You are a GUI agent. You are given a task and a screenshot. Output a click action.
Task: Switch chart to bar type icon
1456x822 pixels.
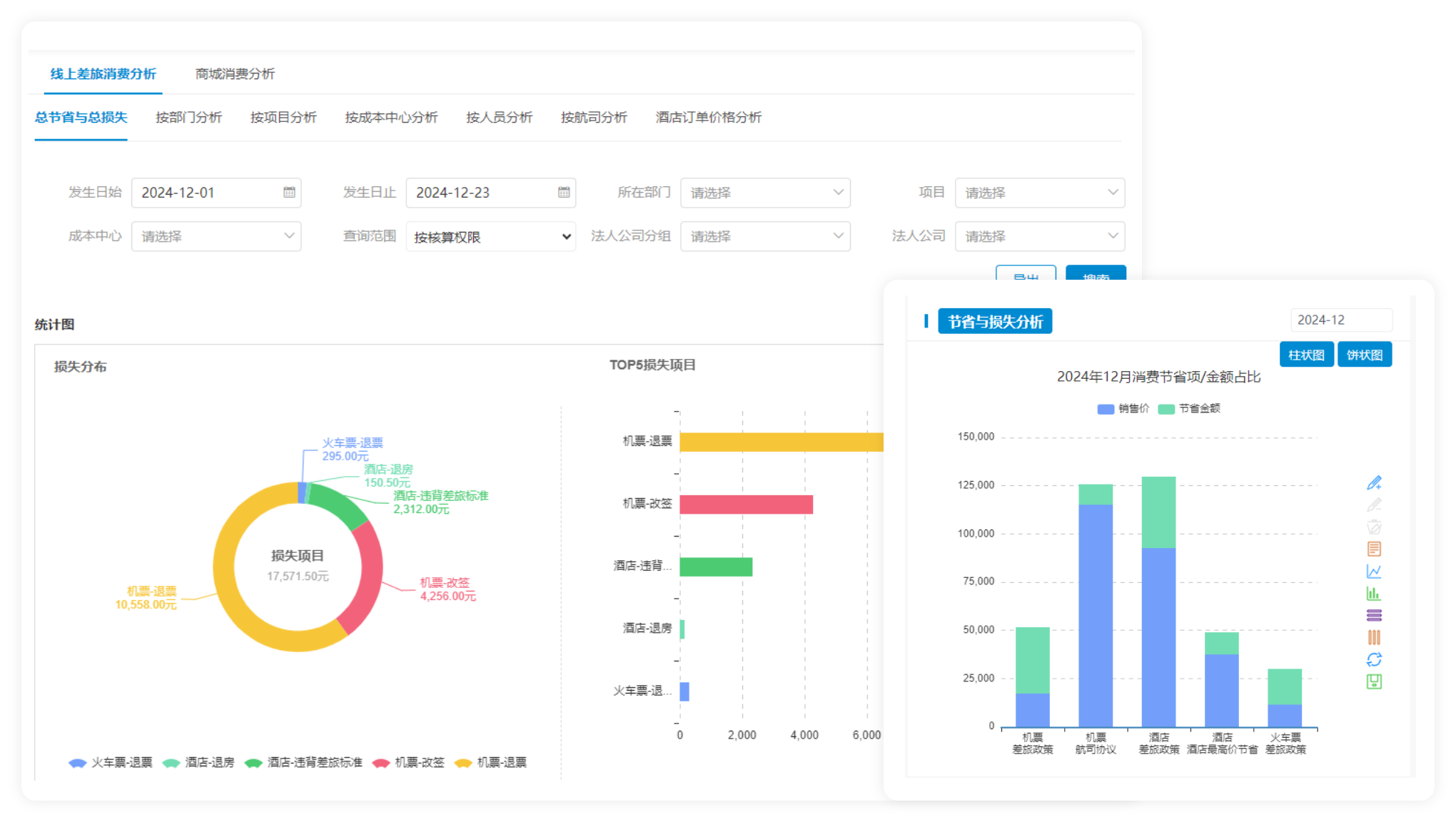(1374, 593)
